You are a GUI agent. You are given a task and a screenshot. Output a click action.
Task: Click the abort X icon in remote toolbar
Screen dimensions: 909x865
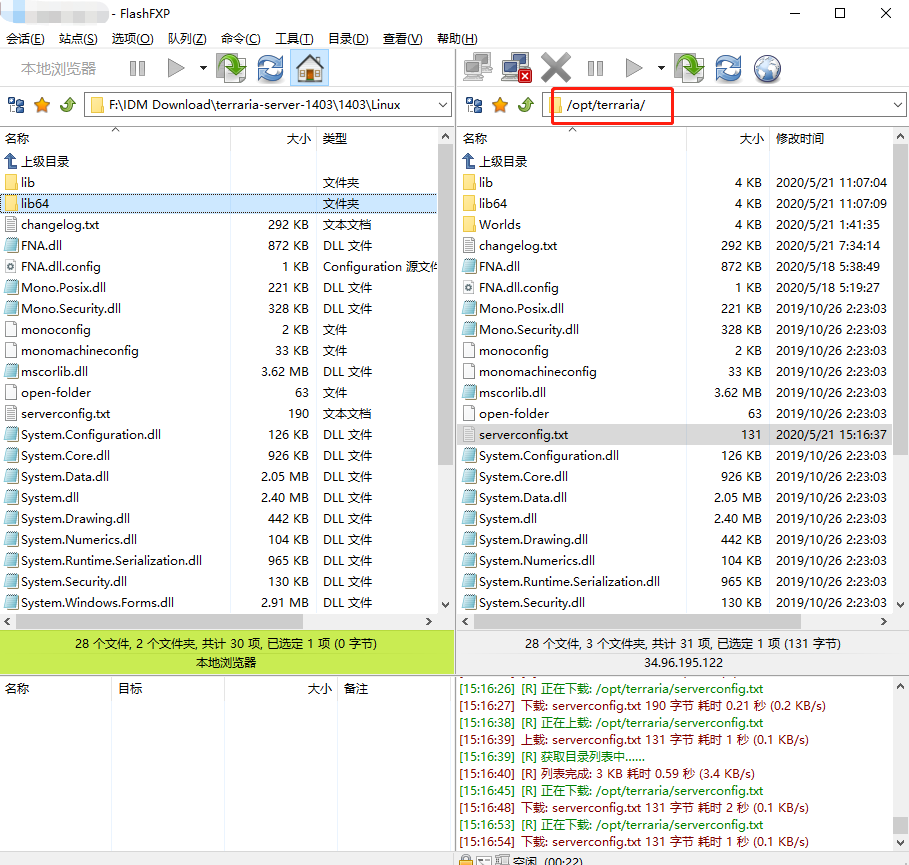pyautogui.click(x=555, y=68)
